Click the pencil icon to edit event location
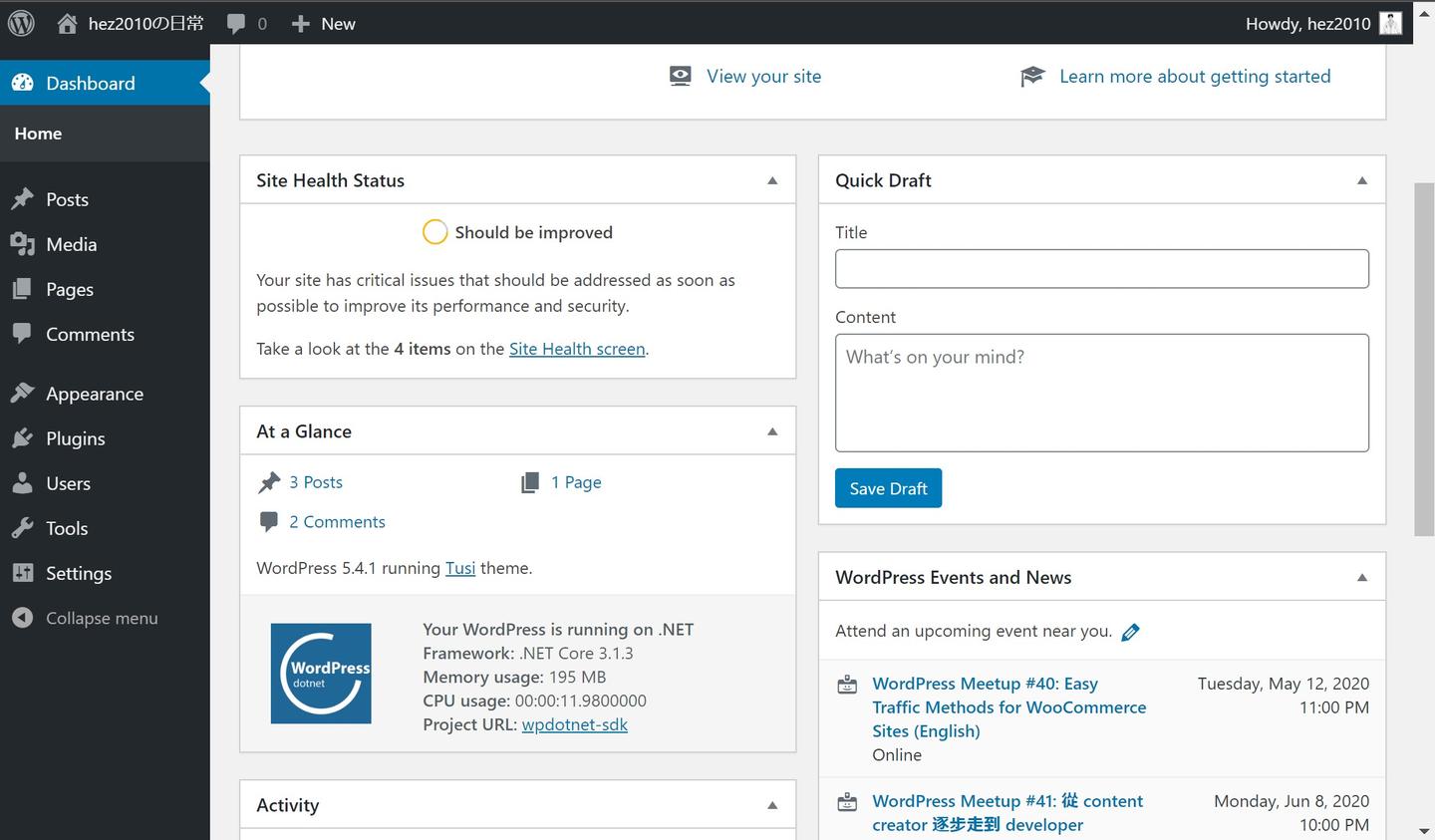This screenshot has width=1435, height=840. (1130, 632)
